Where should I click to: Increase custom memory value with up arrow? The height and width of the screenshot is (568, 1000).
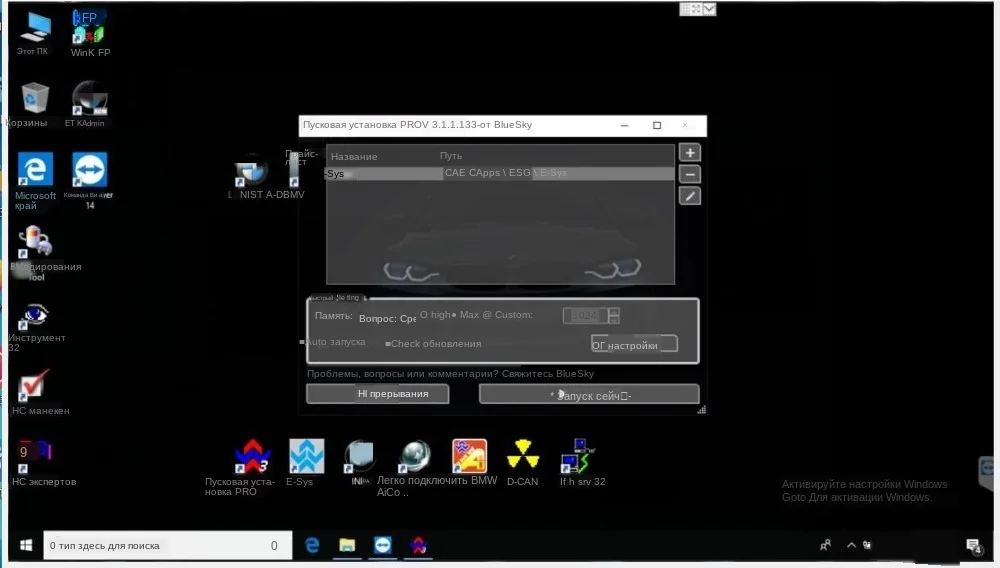tap(614, 312)
